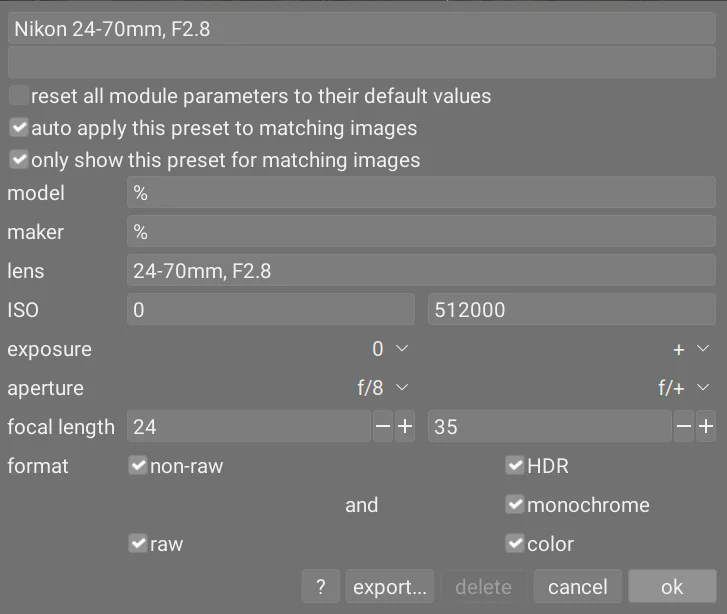
Task: Increase minimum focal length with plus button
Action: 405,426
